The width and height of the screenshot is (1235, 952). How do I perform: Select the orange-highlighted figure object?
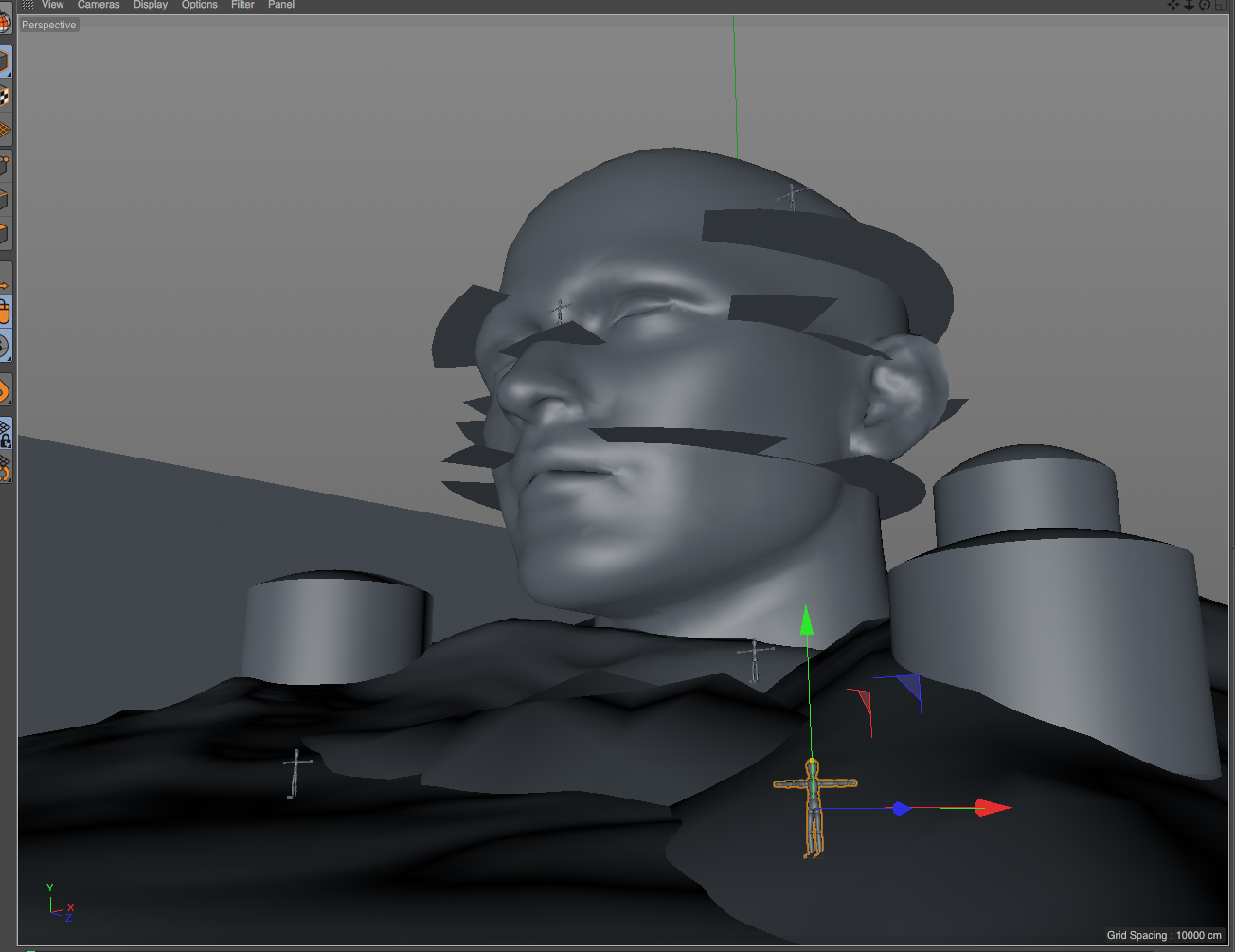pos(814,807)
